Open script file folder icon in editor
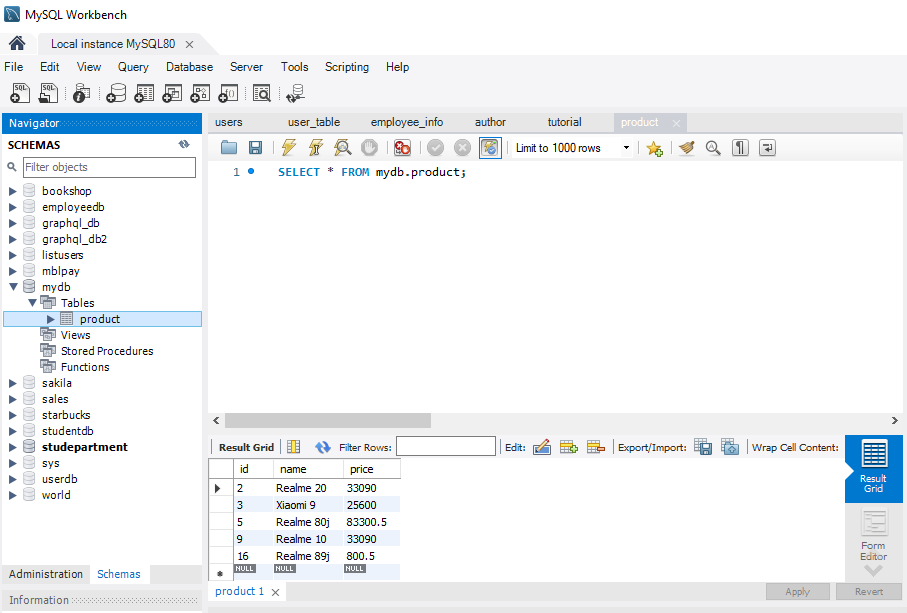 tap(229, 148)
